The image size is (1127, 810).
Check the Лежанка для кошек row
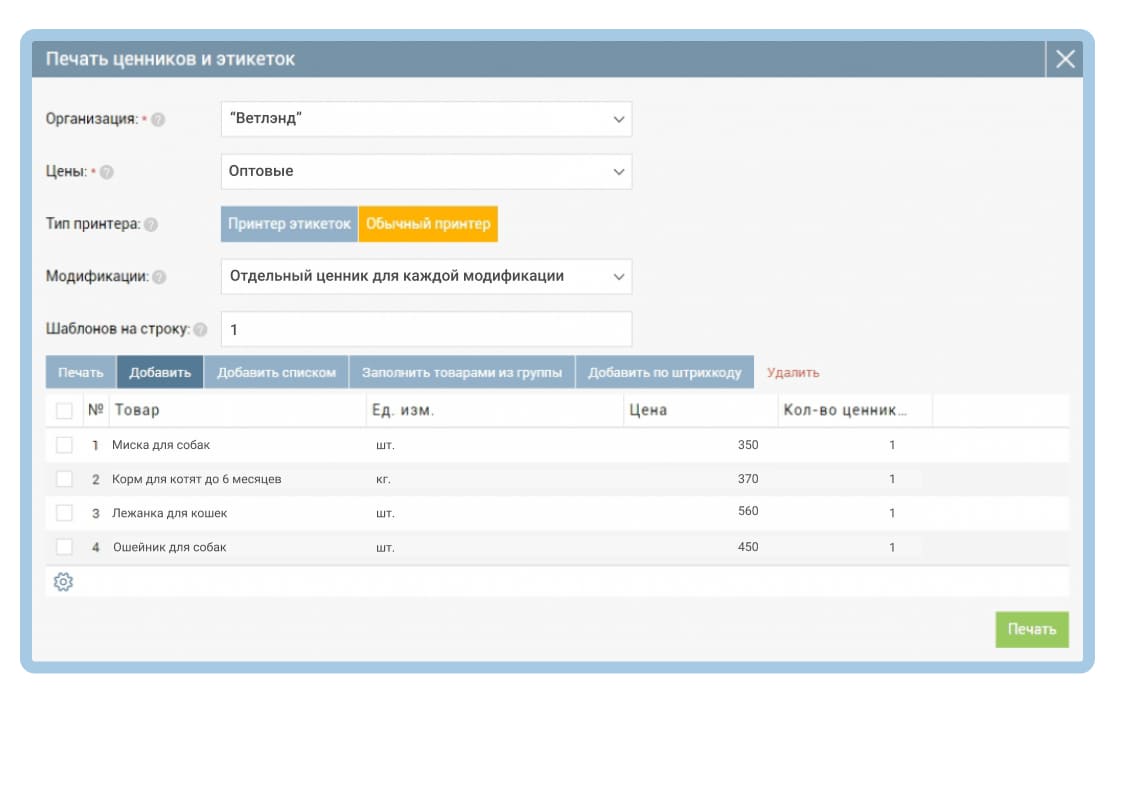coord(64,513)
